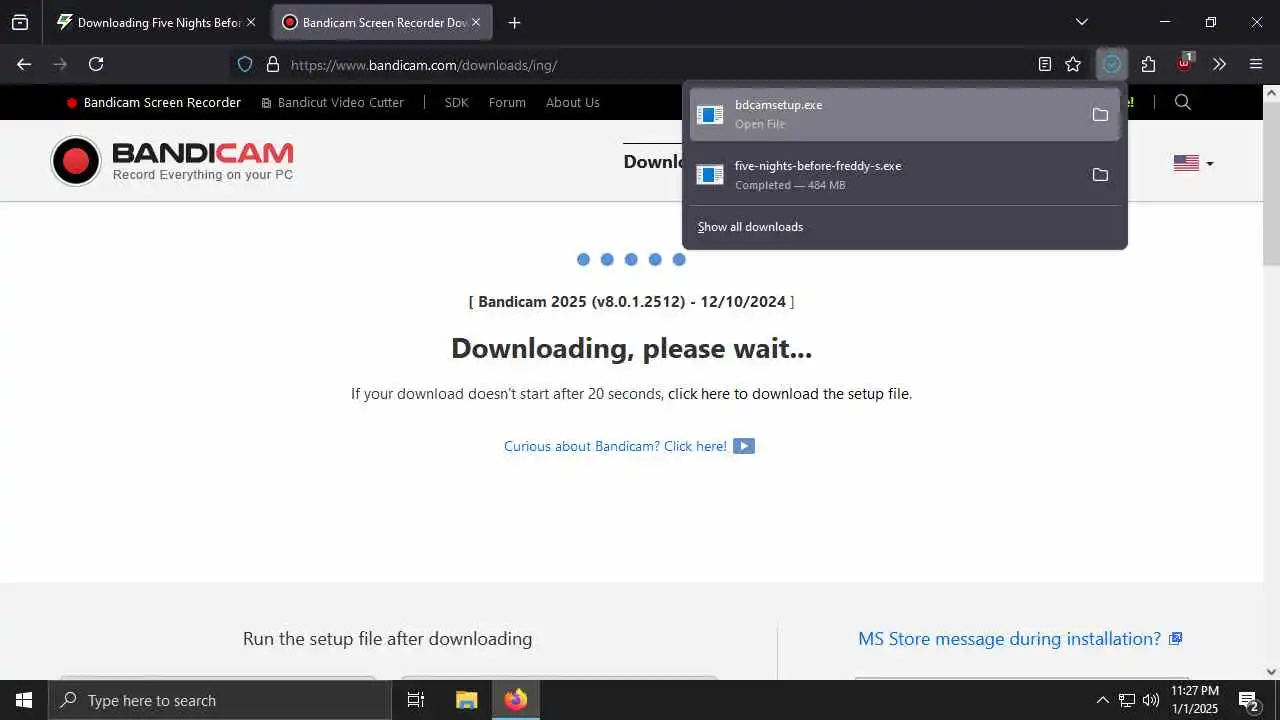Click scrollbar down arrow
This screenshot has height=720, width=1280.
coord(1272,672)
